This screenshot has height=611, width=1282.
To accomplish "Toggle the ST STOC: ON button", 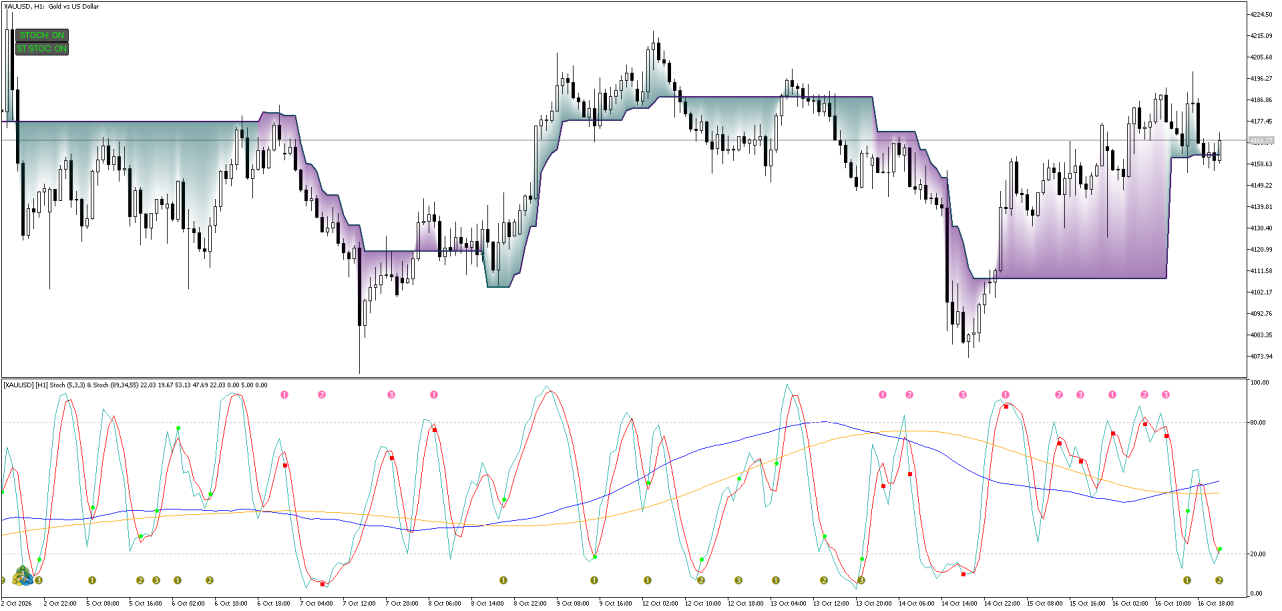I will click(x=41, y=48).
